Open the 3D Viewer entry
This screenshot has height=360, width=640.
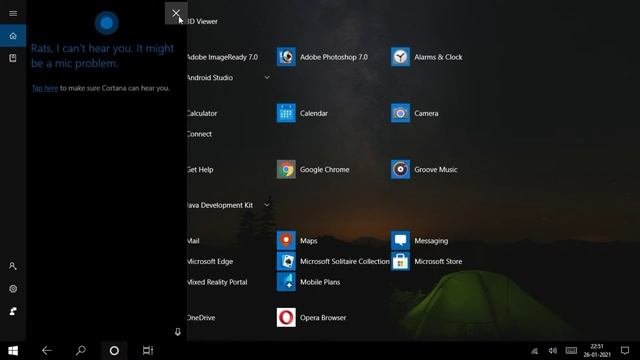tap(202, 21)
